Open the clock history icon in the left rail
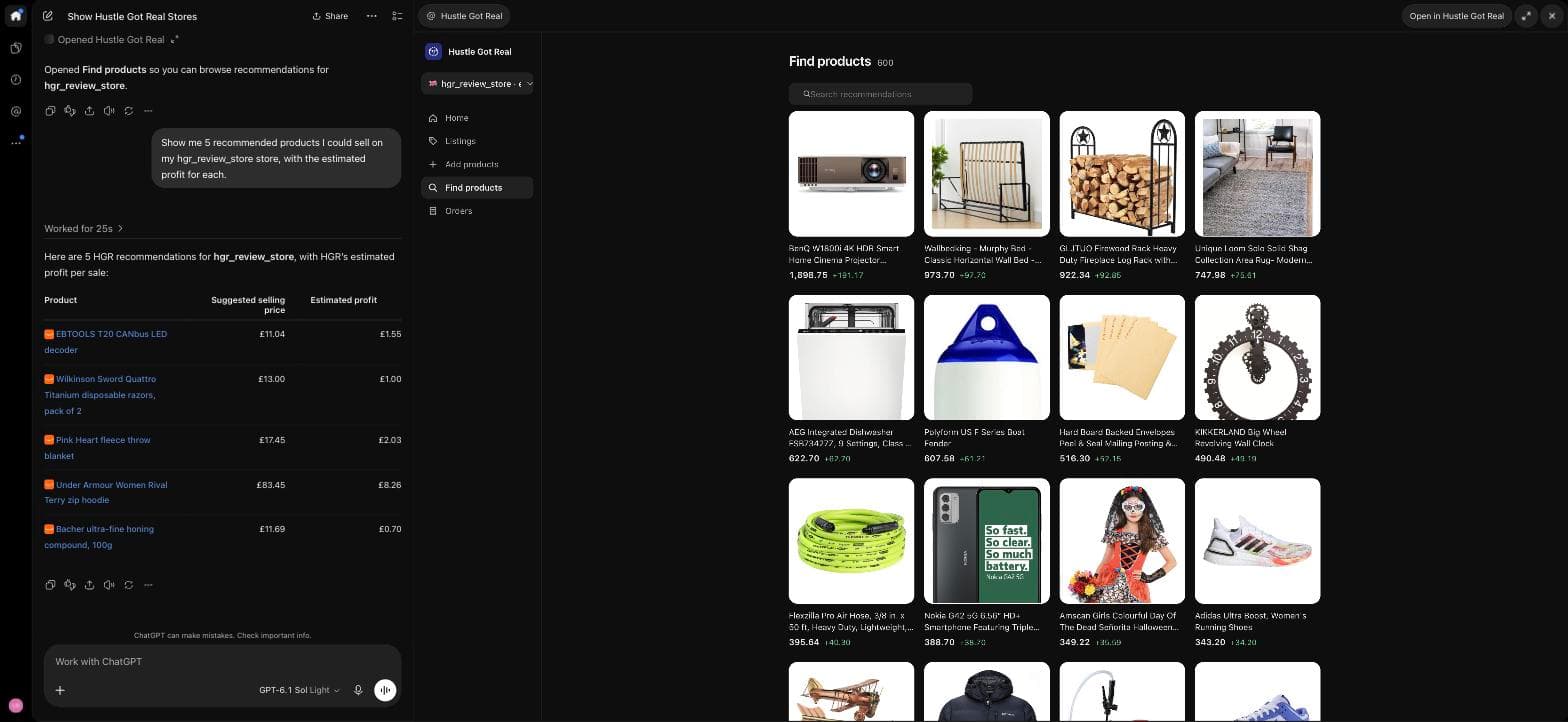 16,79
